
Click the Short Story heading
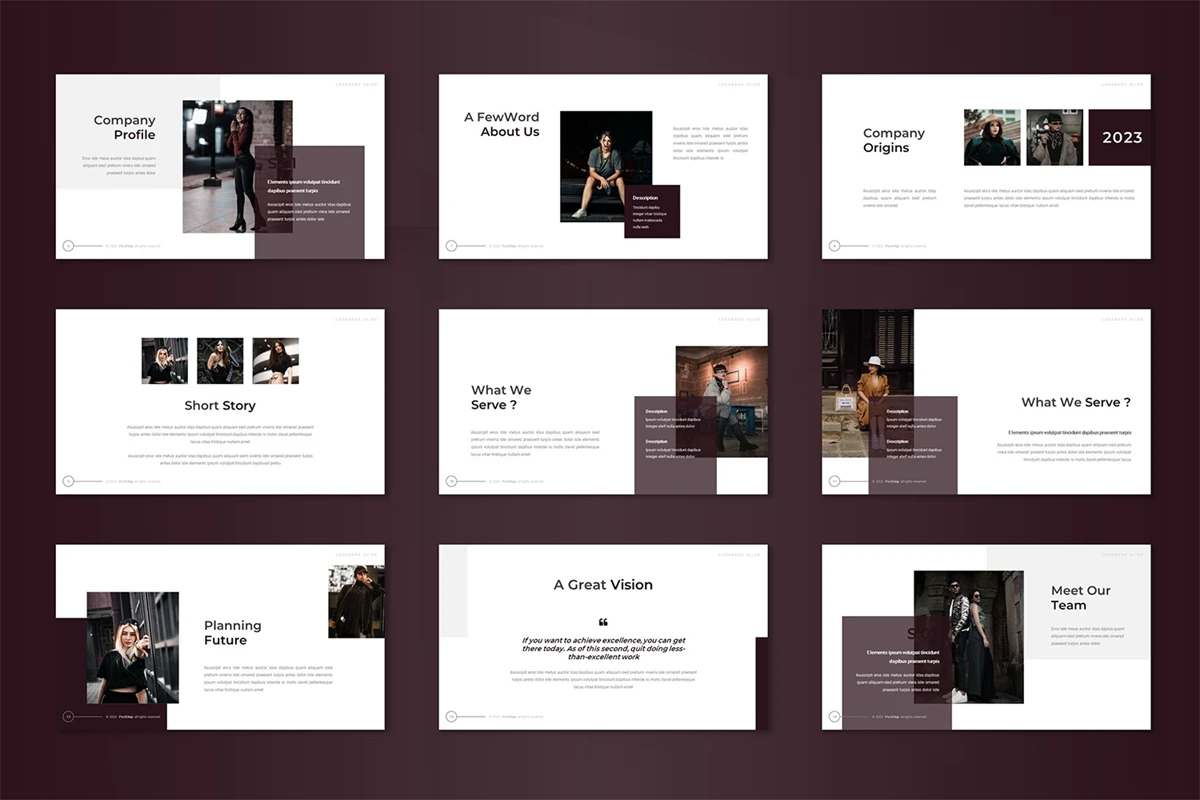click(x=220, y=405)
